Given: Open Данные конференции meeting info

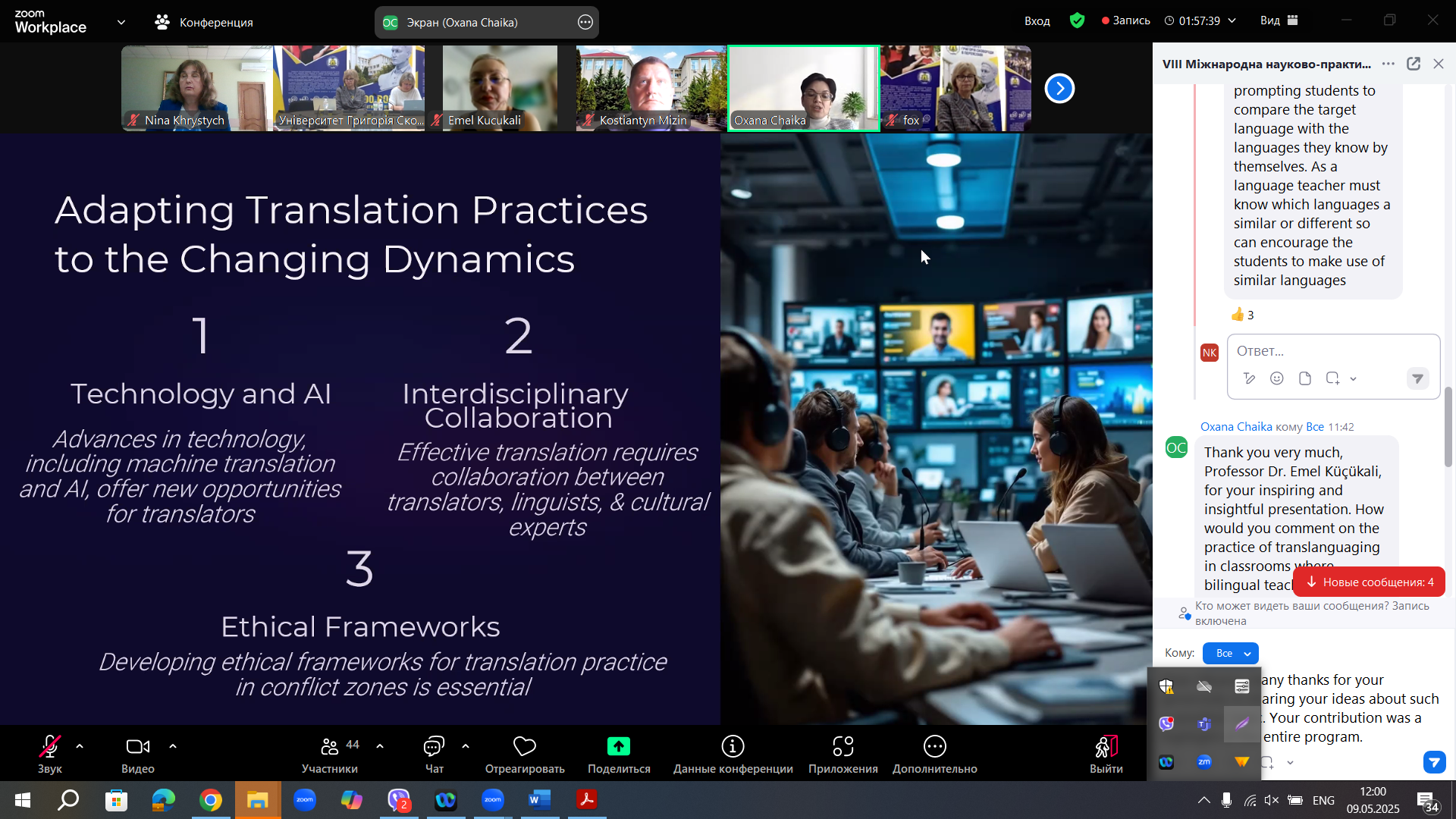Looking at the screenshot, I should coord(733,755).
